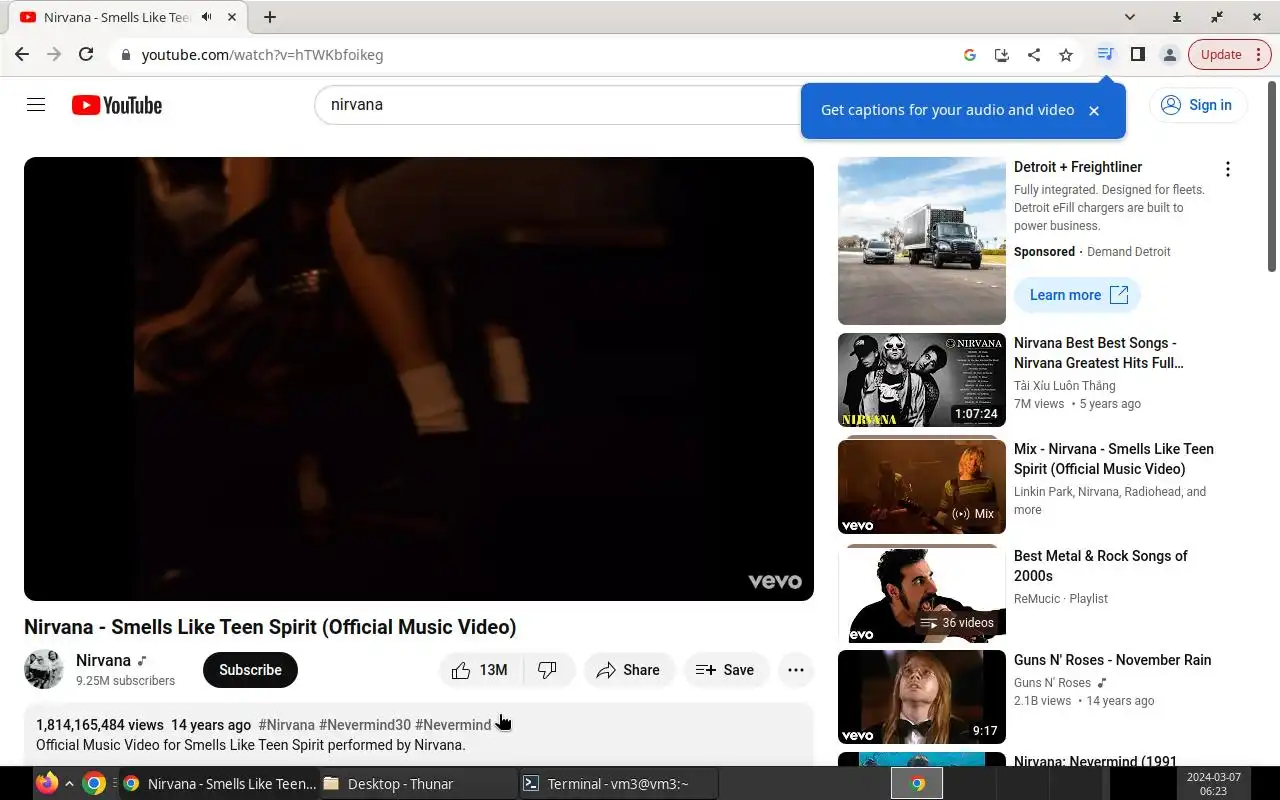Click the address bar URL
Viewport: 1280px width, 800px height.
point(262,55)
